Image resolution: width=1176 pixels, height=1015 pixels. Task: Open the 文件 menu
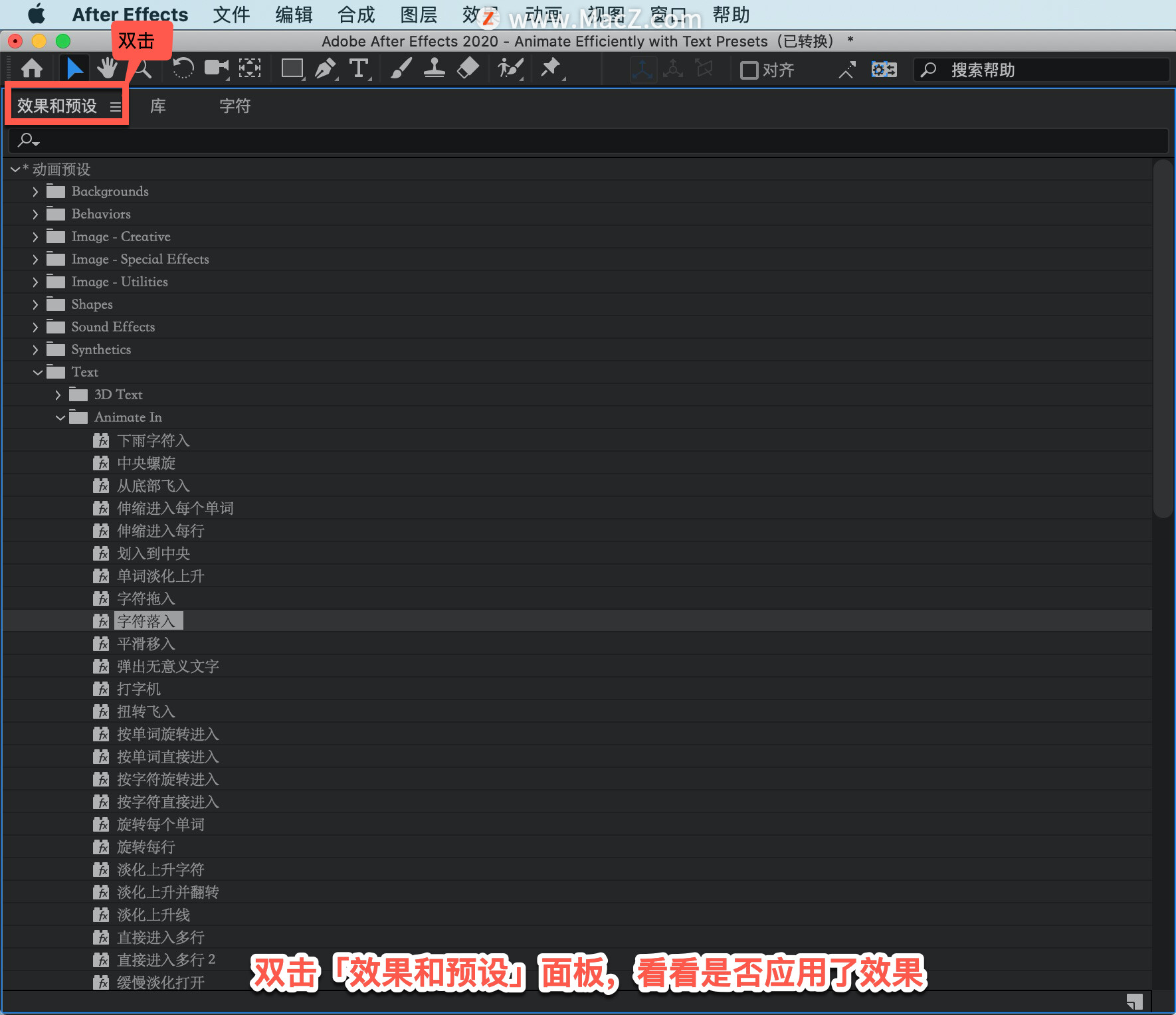[231, 15]
